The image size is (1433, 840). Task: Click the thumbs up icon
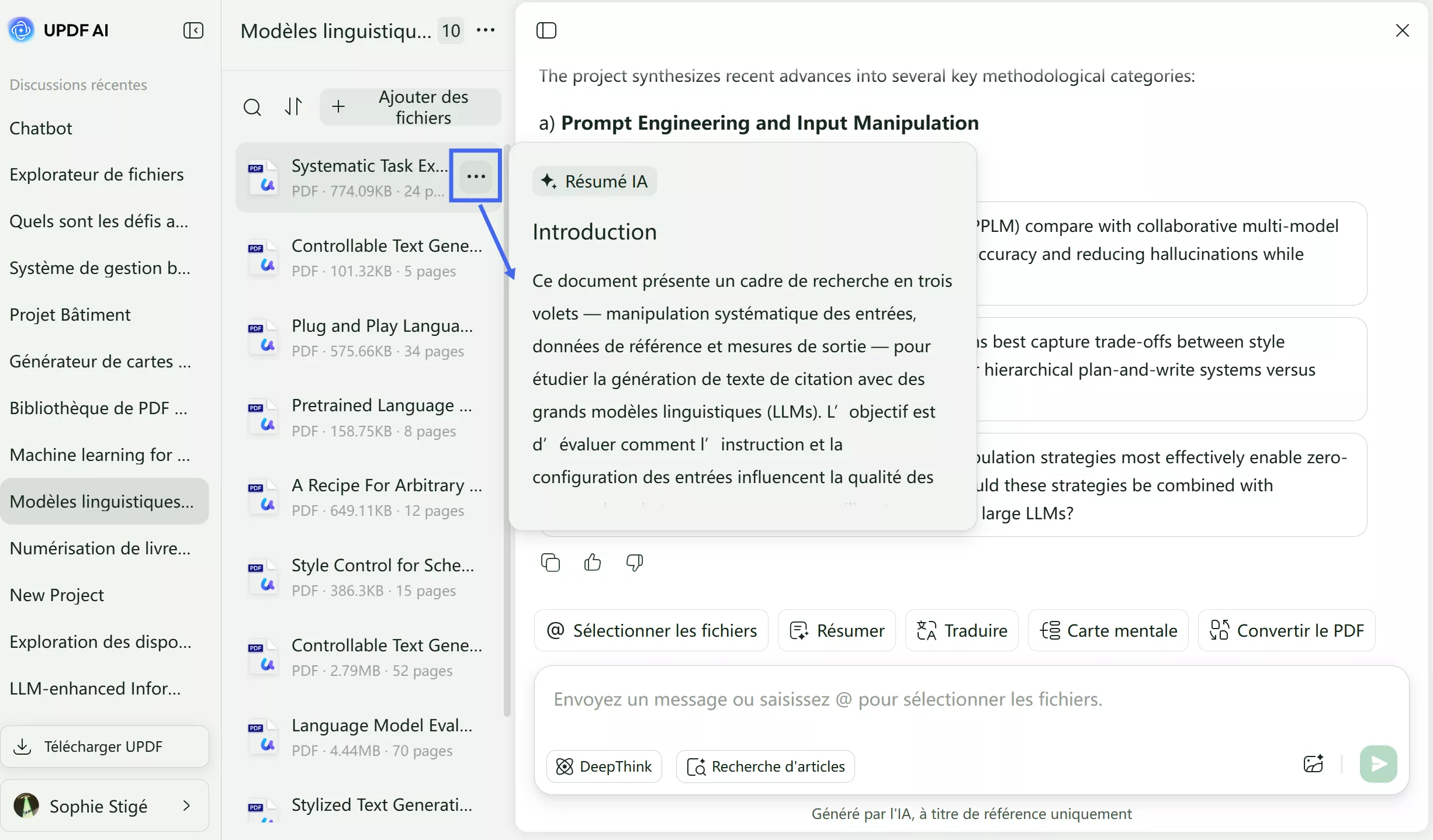[592, 563]
